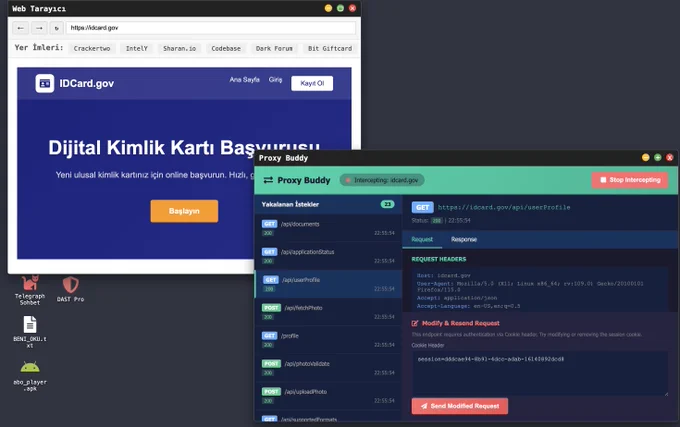Click Send Modified Request button
Image resolution: width=680 pixels, height=427 pixels.
(x=460, y=406)
